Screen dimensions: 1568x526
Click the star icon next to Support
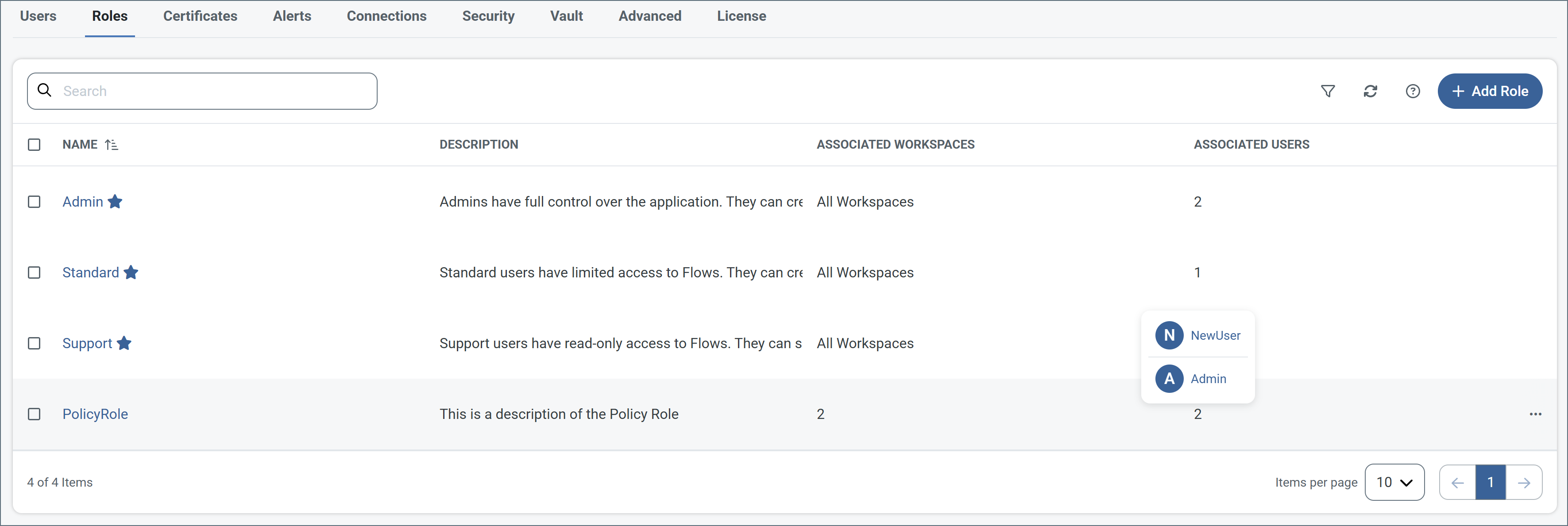[x=124, y=344]
